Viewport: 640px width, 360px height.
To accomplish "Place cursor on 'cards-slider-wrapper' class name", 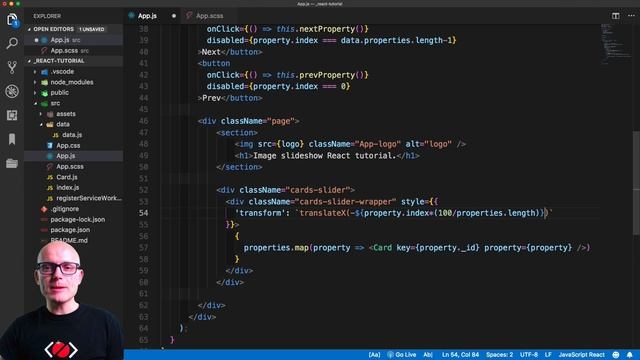I will [345, 201].
